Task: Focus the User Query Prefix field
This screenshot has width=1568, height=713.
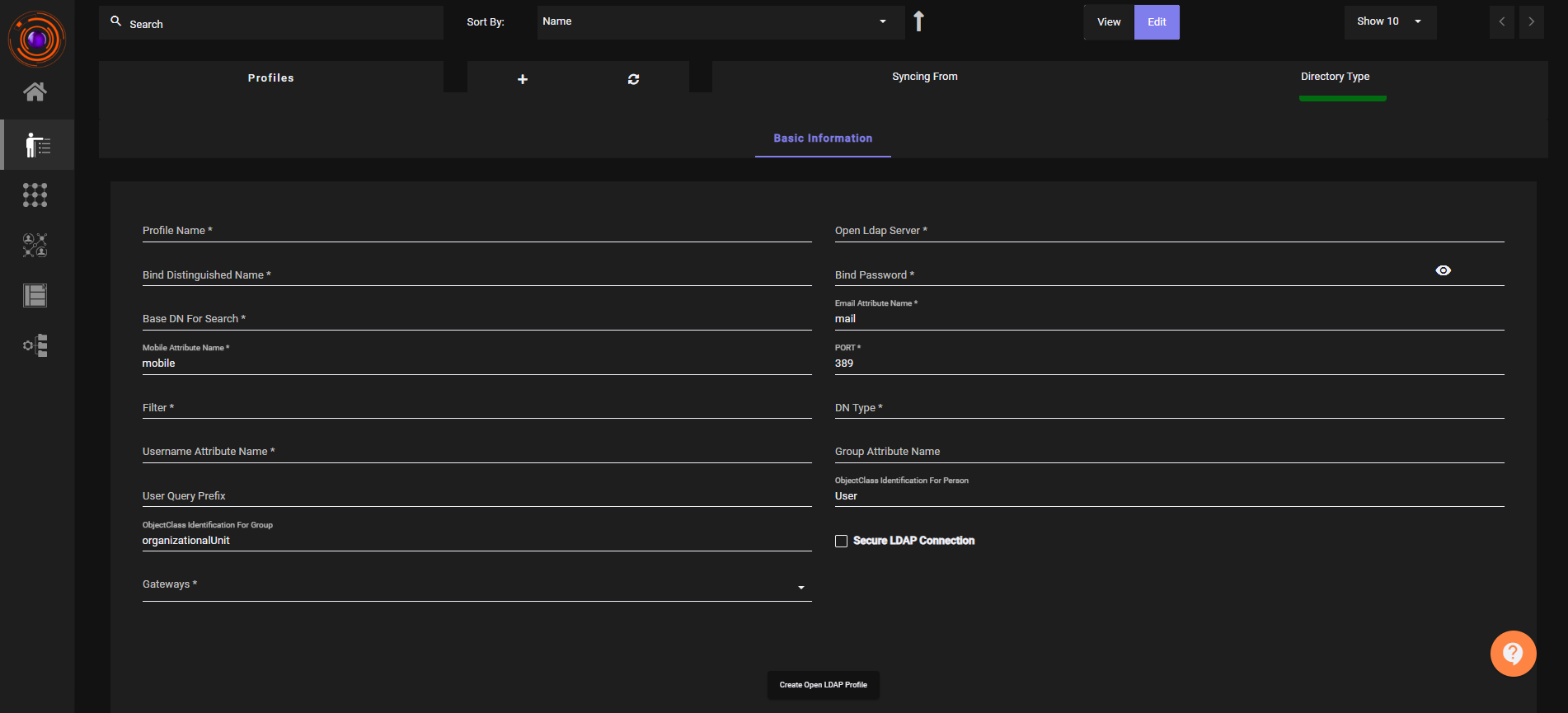Action: tap(477, 496)
